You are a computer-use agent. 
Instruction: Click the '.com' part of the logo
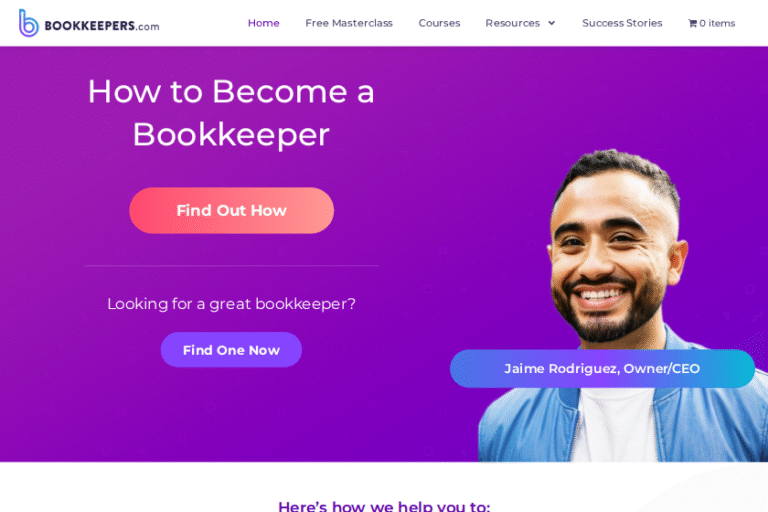(x=147, y=27)
